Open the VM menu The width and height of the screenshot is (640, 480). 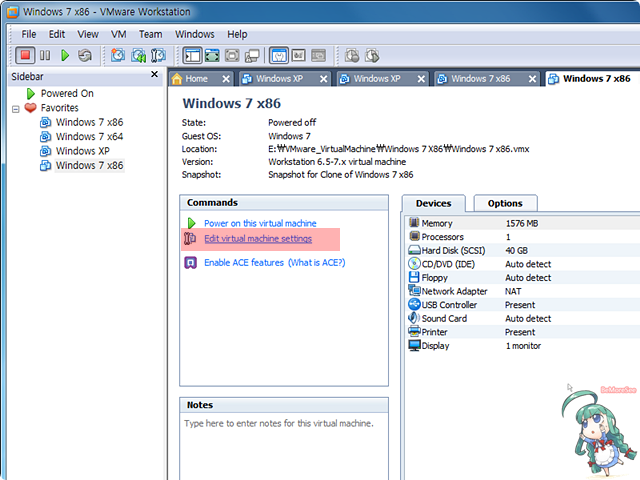118,34
